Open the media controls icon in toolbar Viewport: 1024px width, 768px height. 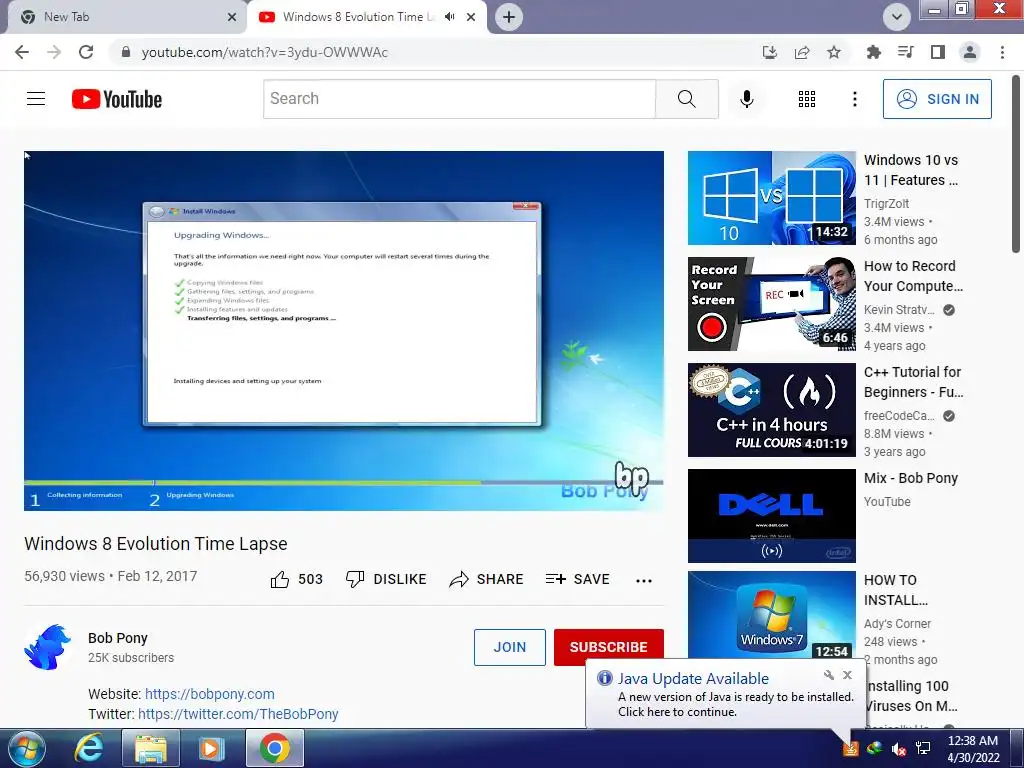(906, 52)
